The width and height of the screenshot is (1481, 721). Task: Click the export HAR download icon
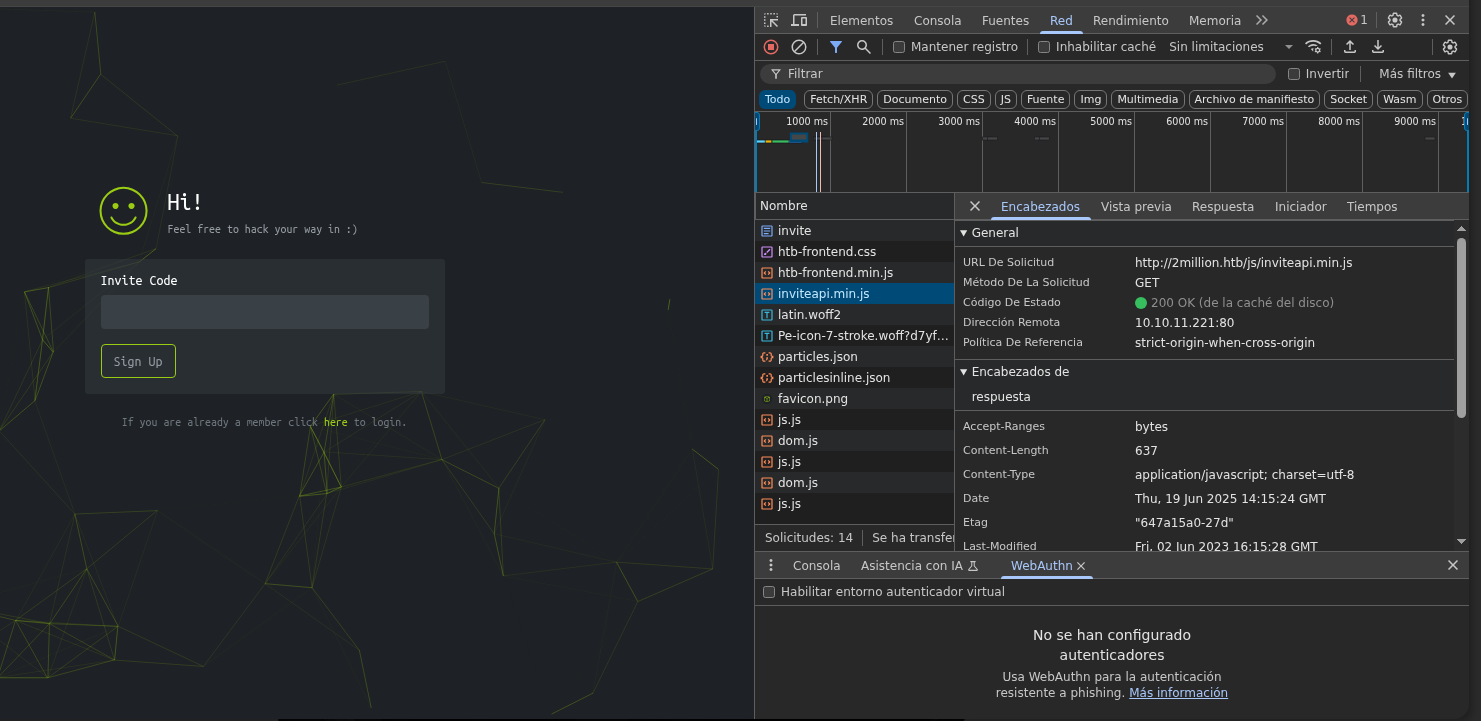(x=1378, y=47)
